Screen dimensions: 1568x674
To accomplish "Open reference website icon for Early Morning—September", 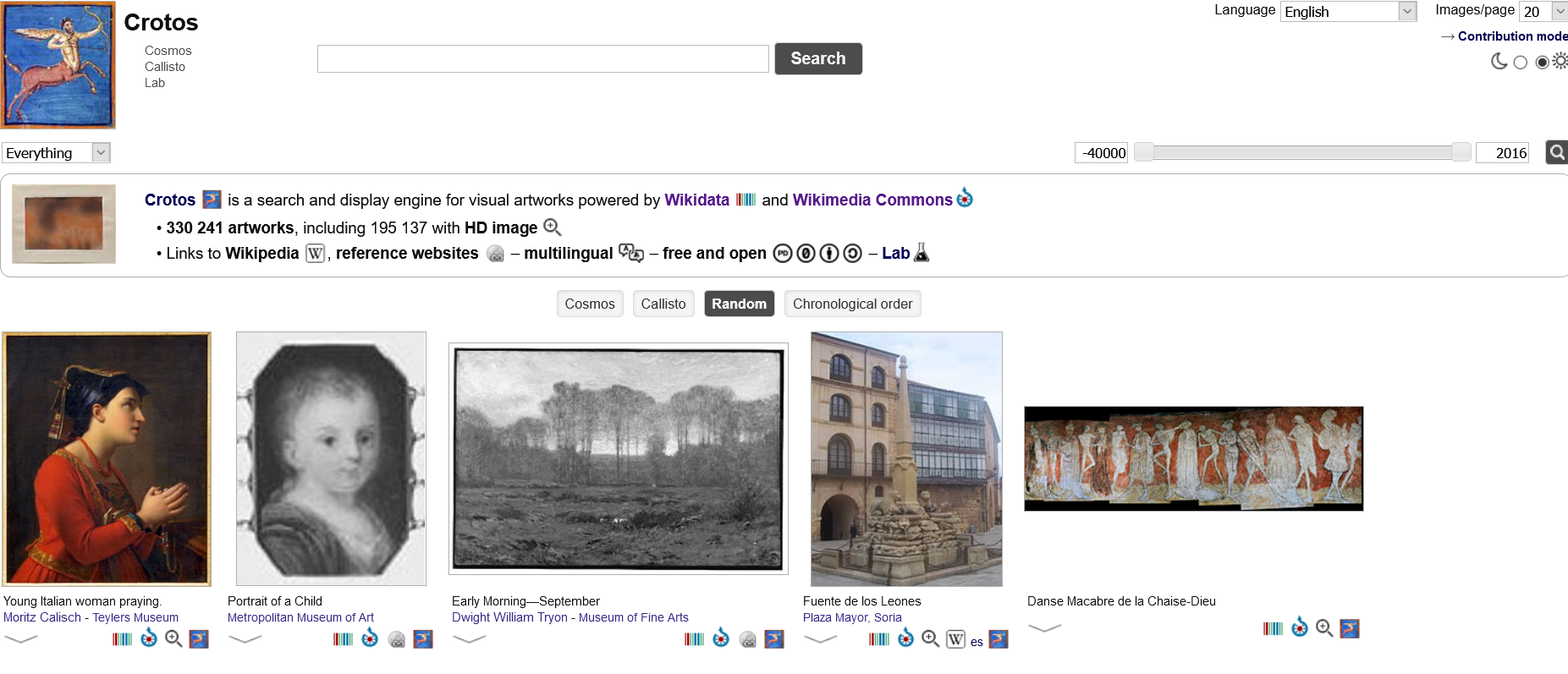I will tap(748, 639).
